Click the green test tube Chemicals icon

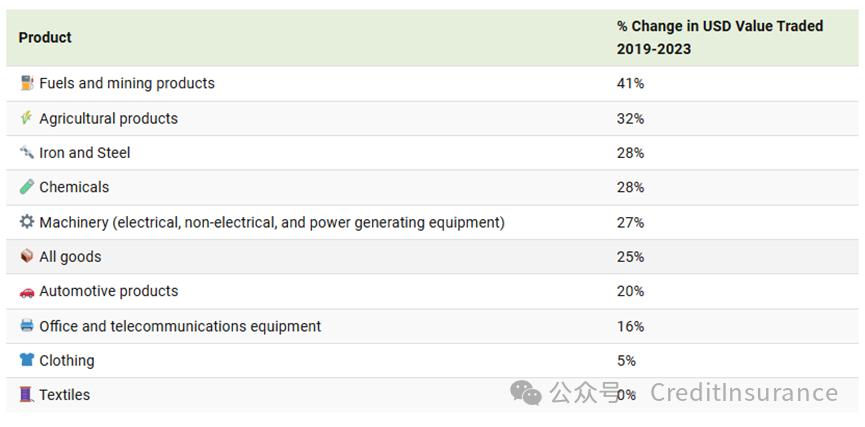(26, 186)
